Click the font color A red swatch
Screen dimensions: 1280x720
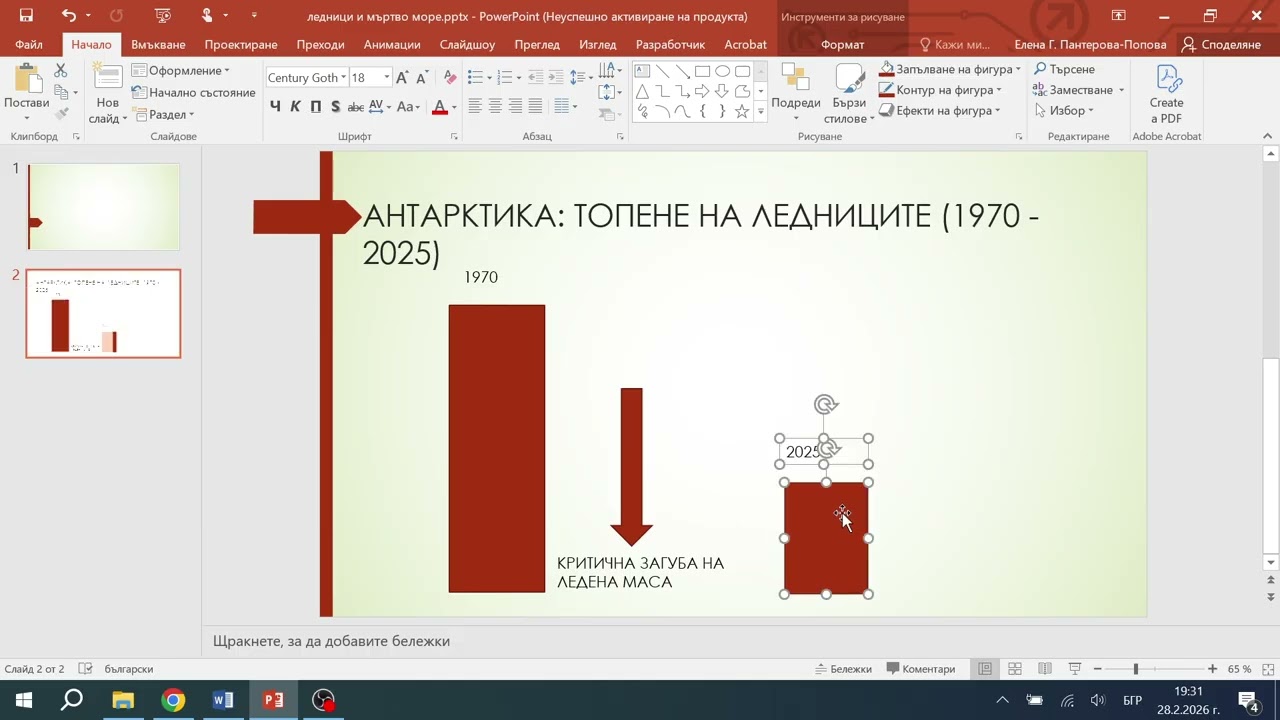pos(439,107)
